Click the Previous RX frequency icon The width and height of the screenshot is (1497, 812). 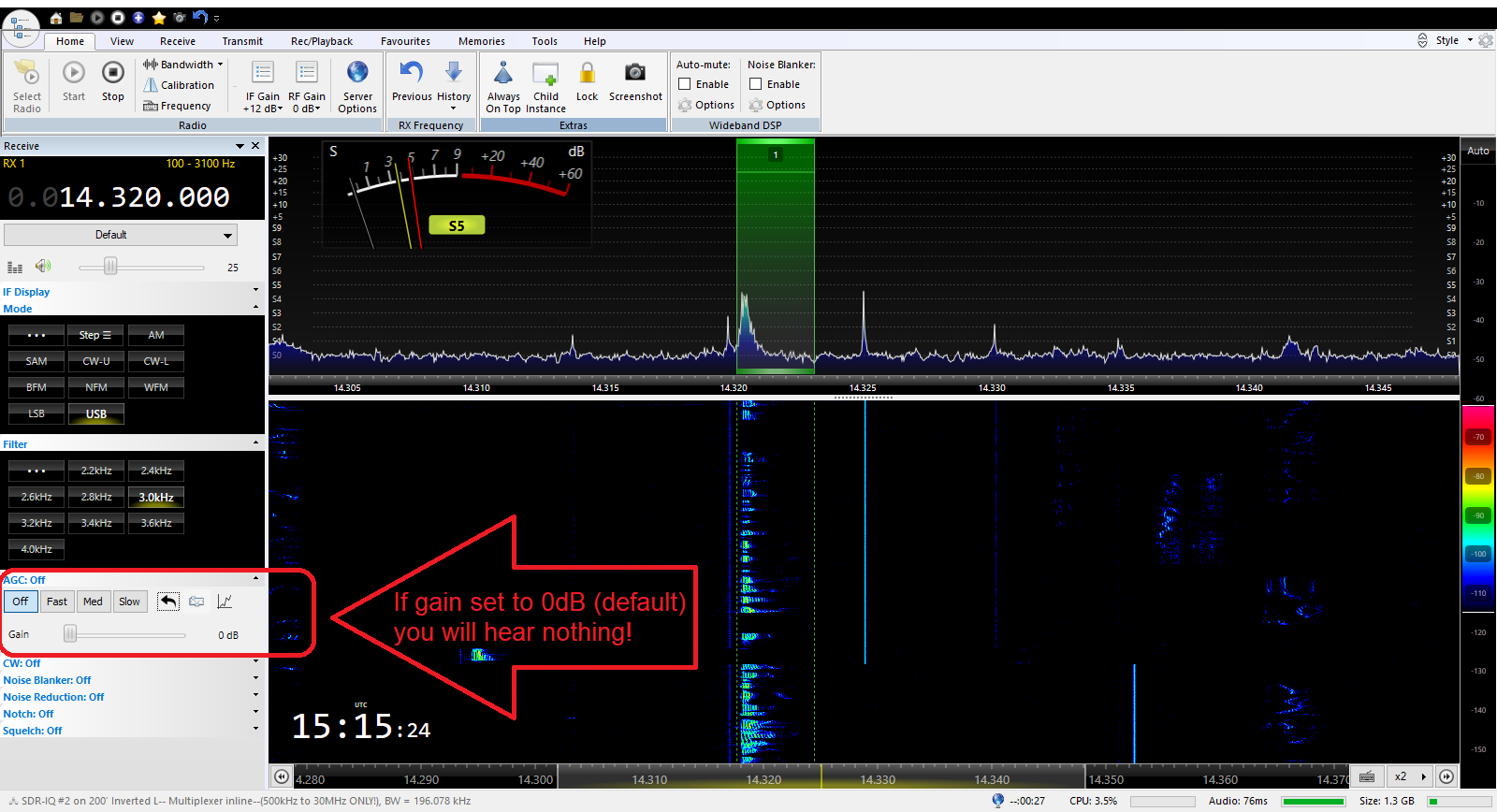point(412,74)
